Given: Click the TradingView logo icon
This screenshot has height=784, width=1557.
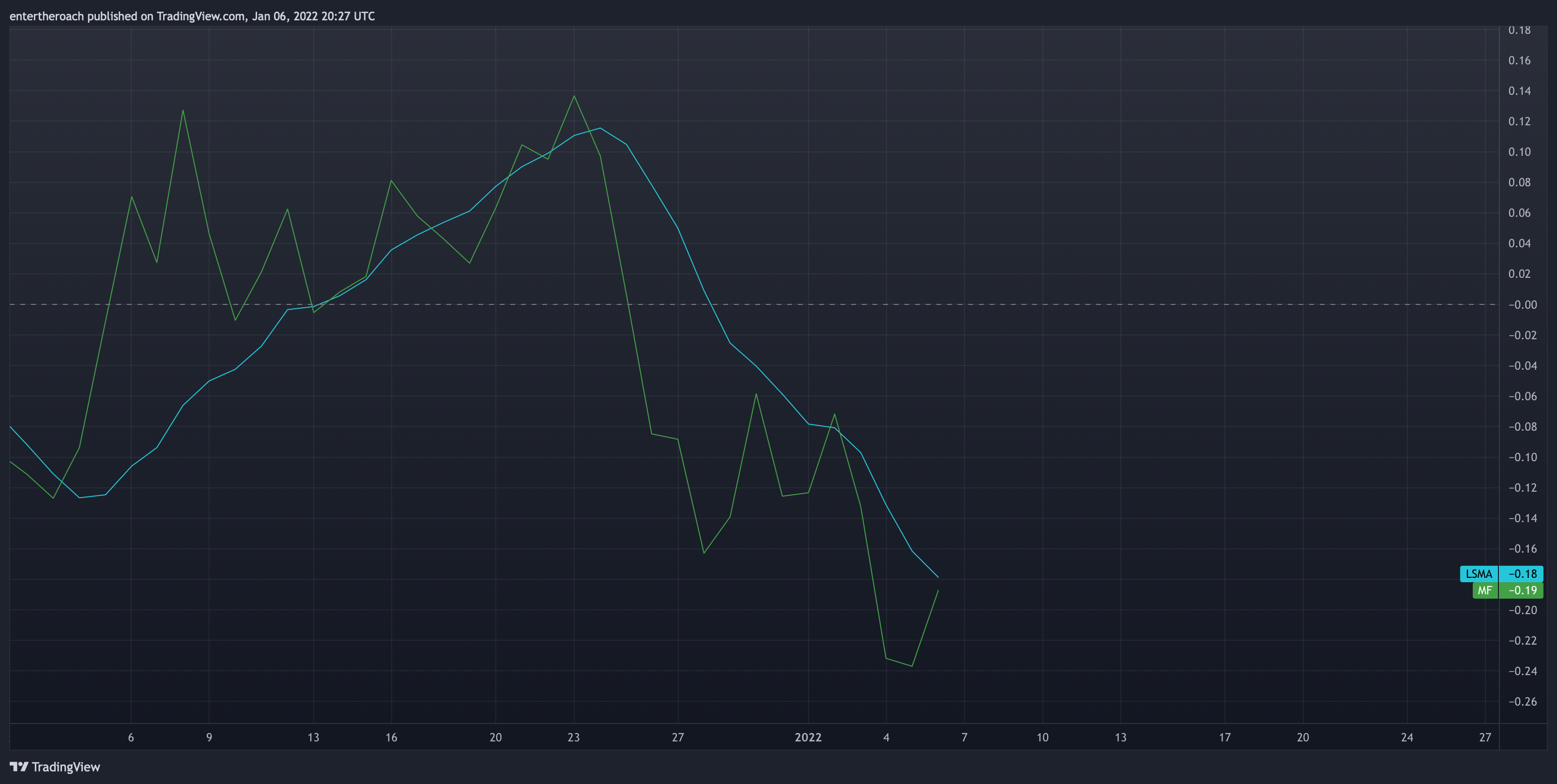Looking at the screenshot, I should (19, 767).
